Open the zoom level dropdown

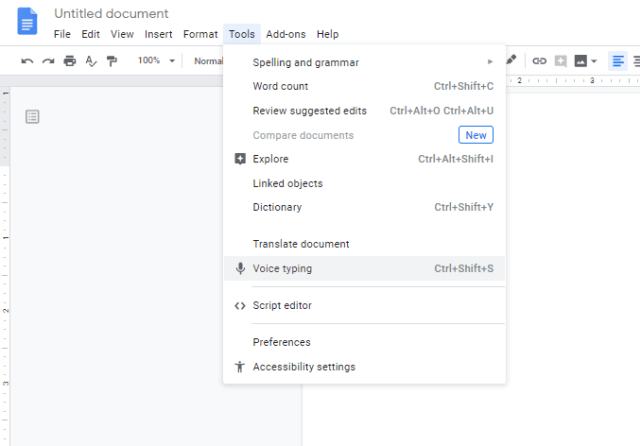tap(156, 61)
